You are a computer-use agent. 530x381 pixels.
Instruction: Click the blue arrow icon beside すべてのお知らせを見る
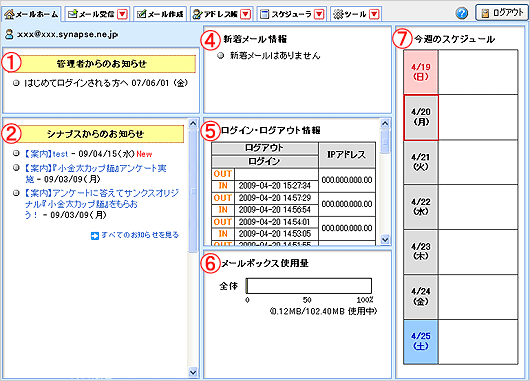(x=95, y=236)
